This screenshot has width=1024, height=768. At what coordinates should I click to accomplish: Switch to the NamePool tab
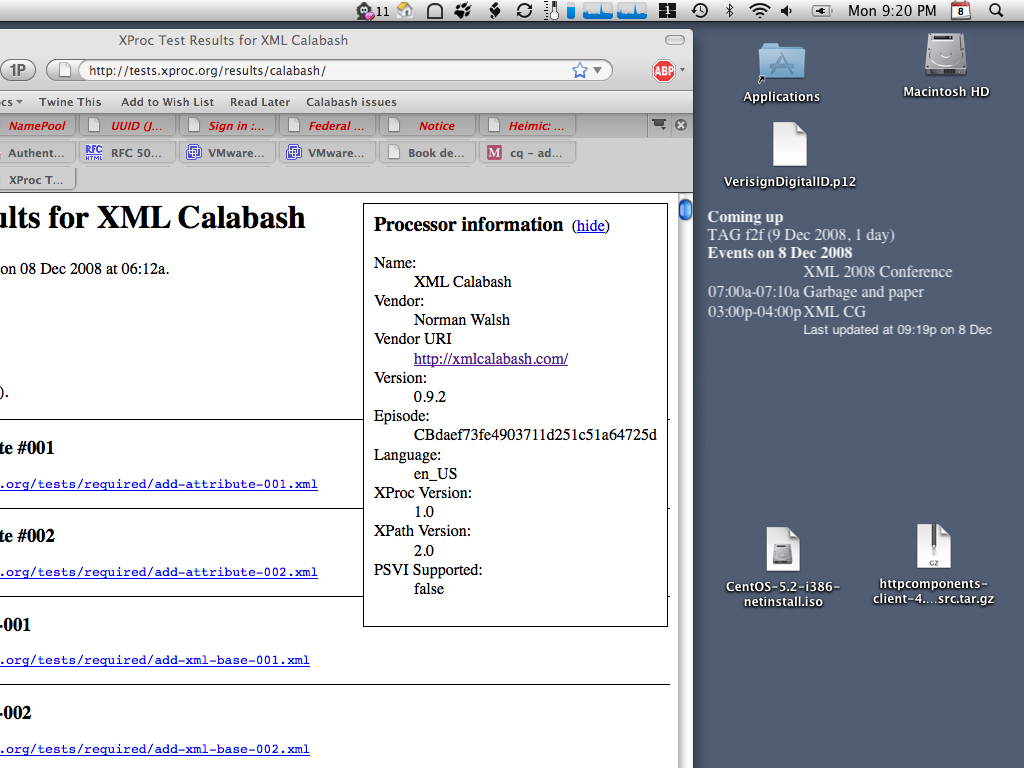point(37,126)
